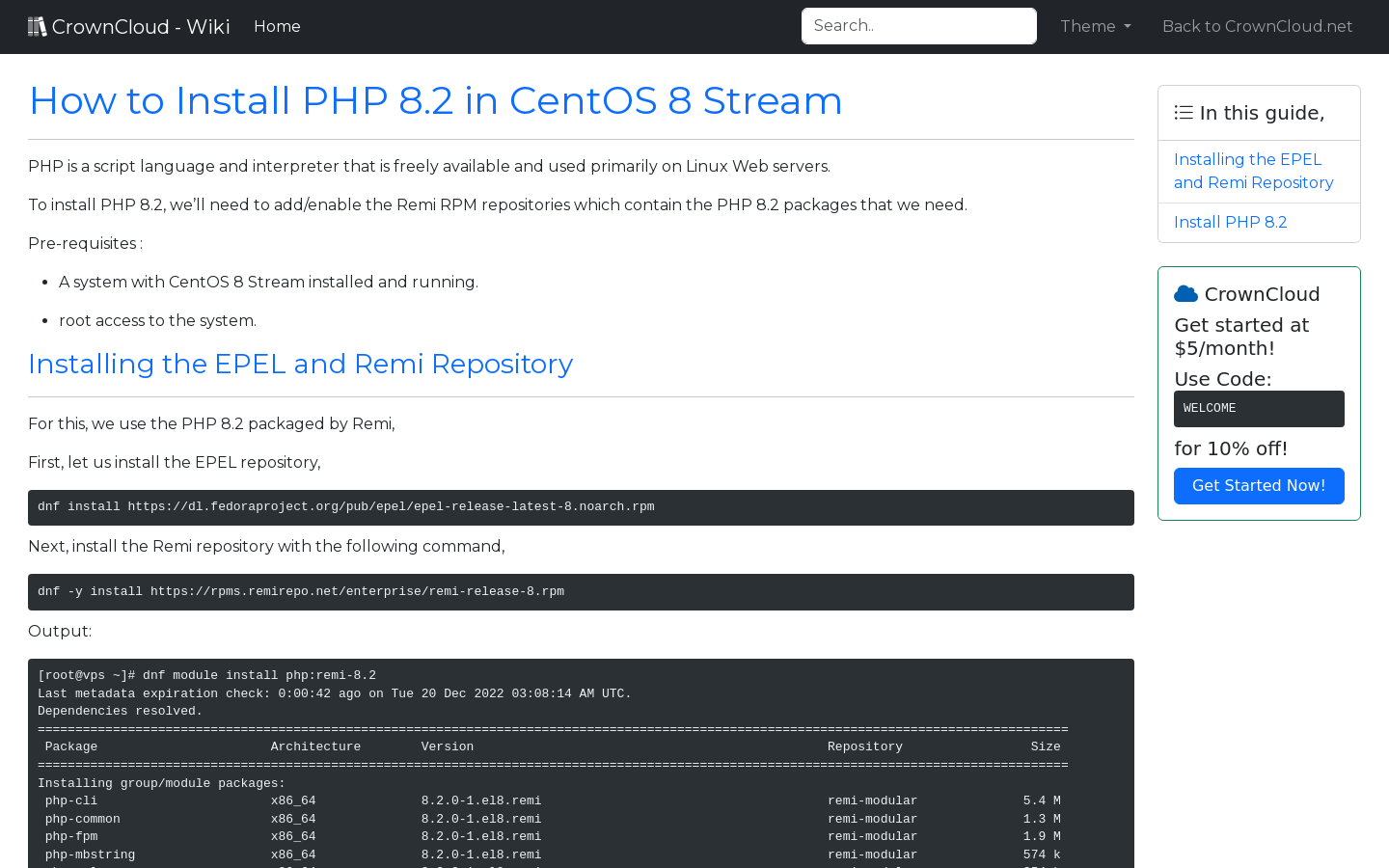Click the Repository column header in output
This screenshot has width=1389, height=868.
click(864, 747)
